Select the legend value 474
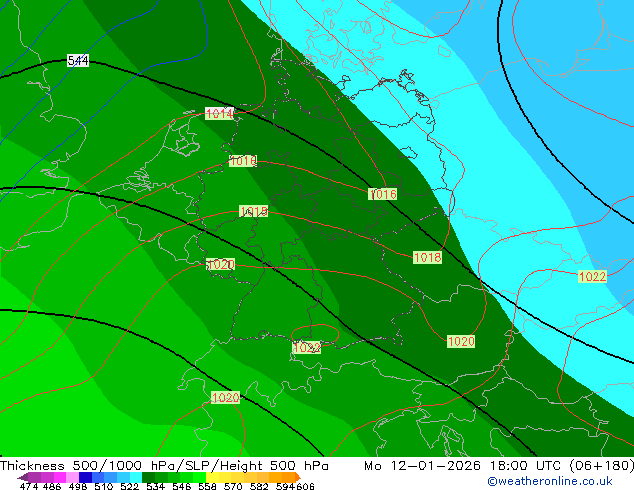 (29, 486)
